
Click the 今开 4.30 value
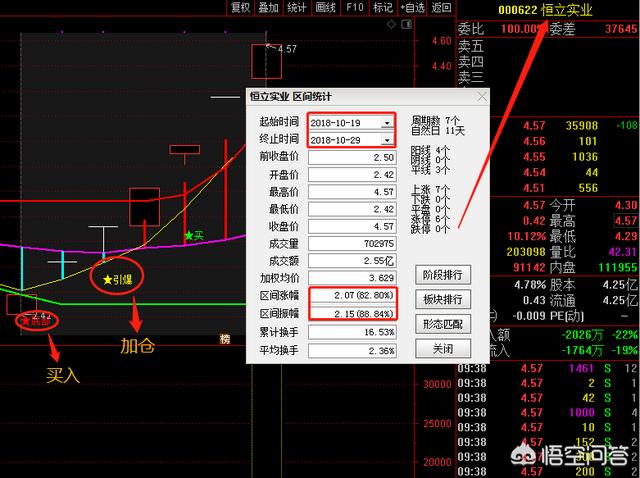[626, 205]
